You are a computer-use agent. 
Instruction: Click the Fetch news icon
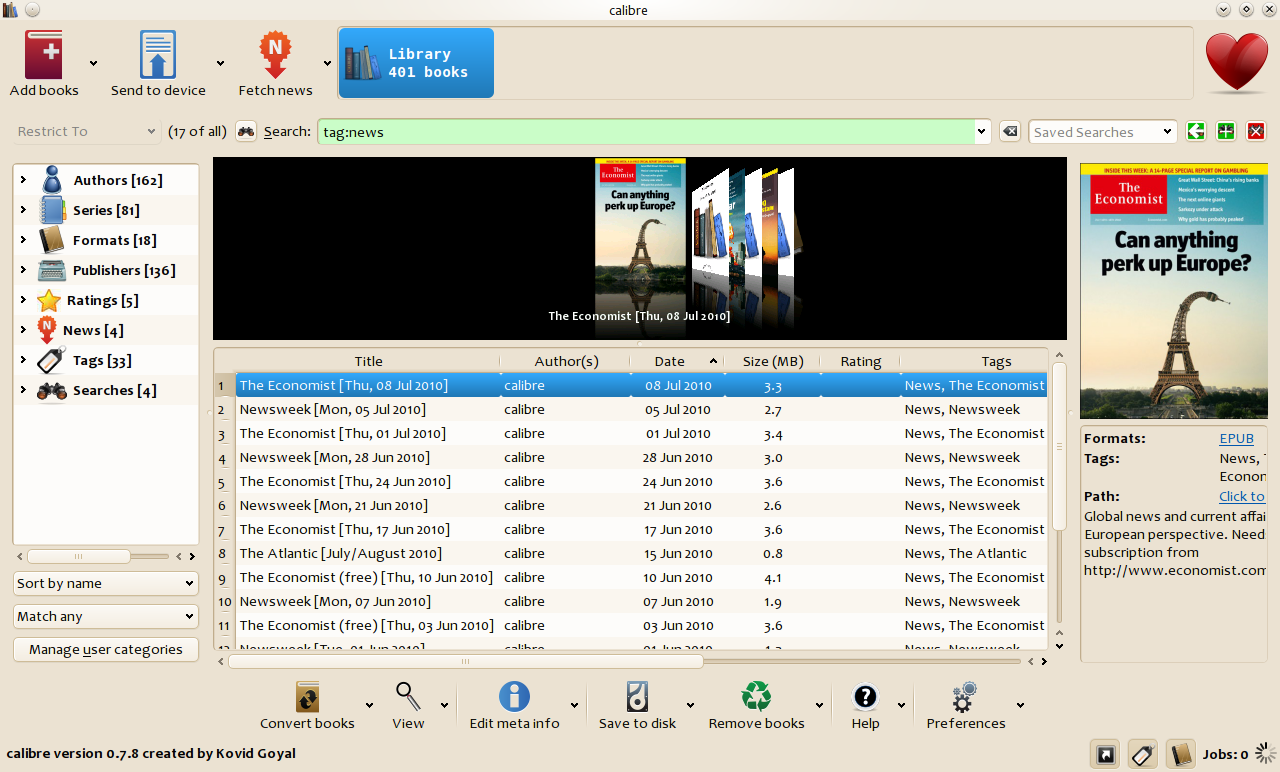pyautogui.click(x=275, y=54)
